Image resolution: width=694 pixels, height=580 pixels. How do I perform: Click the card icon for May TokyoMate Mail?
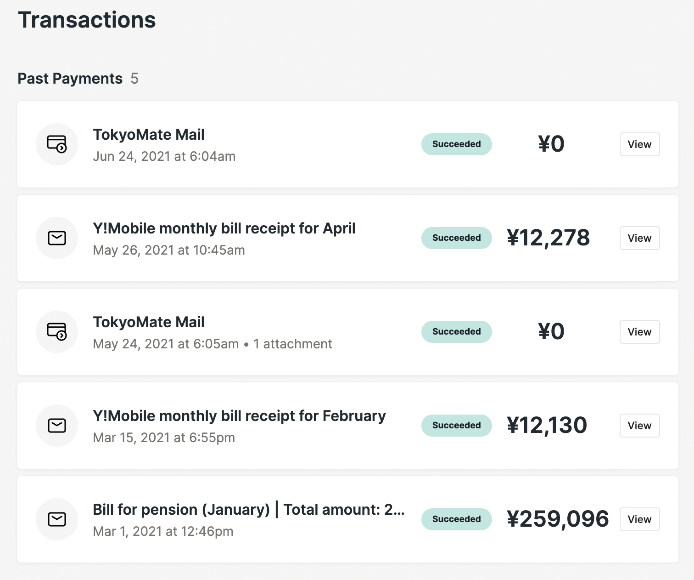point(57,331)
